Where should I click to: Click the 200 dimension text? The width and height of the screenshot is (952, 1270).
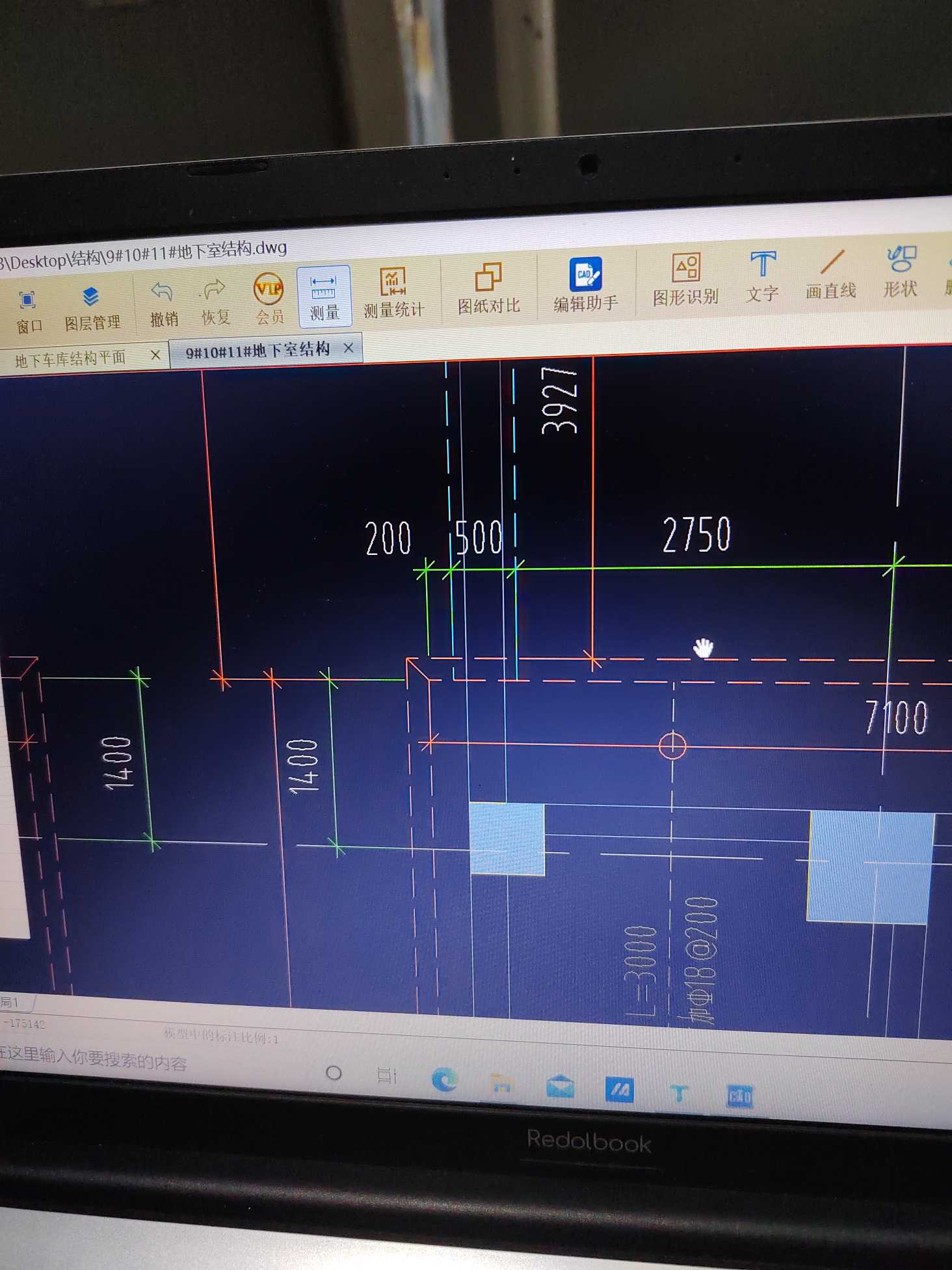click(388, 538)
